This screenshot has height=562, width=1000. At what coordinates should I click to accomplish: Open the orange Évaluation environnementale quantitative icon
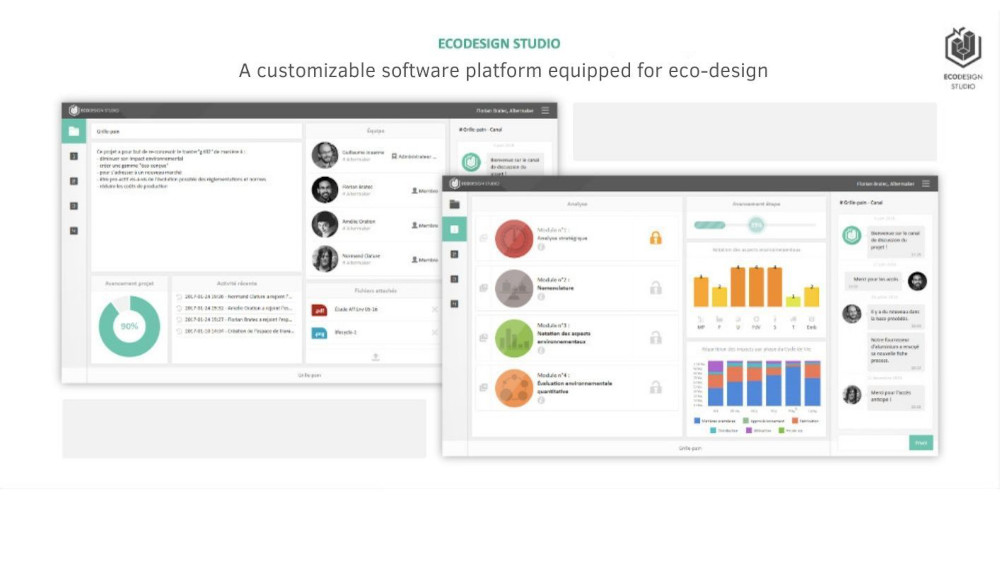coord(514,387)
